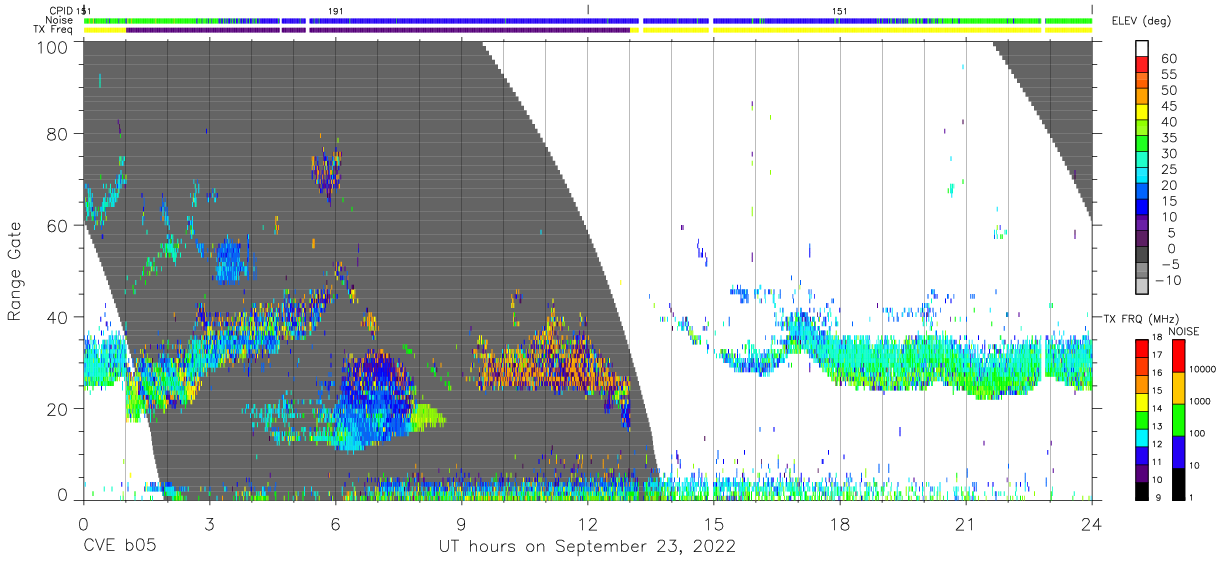This screenshot has width=1228, height=567.
Task: Click the ELEV scale label 45
Action: [x=1167, y=106]
